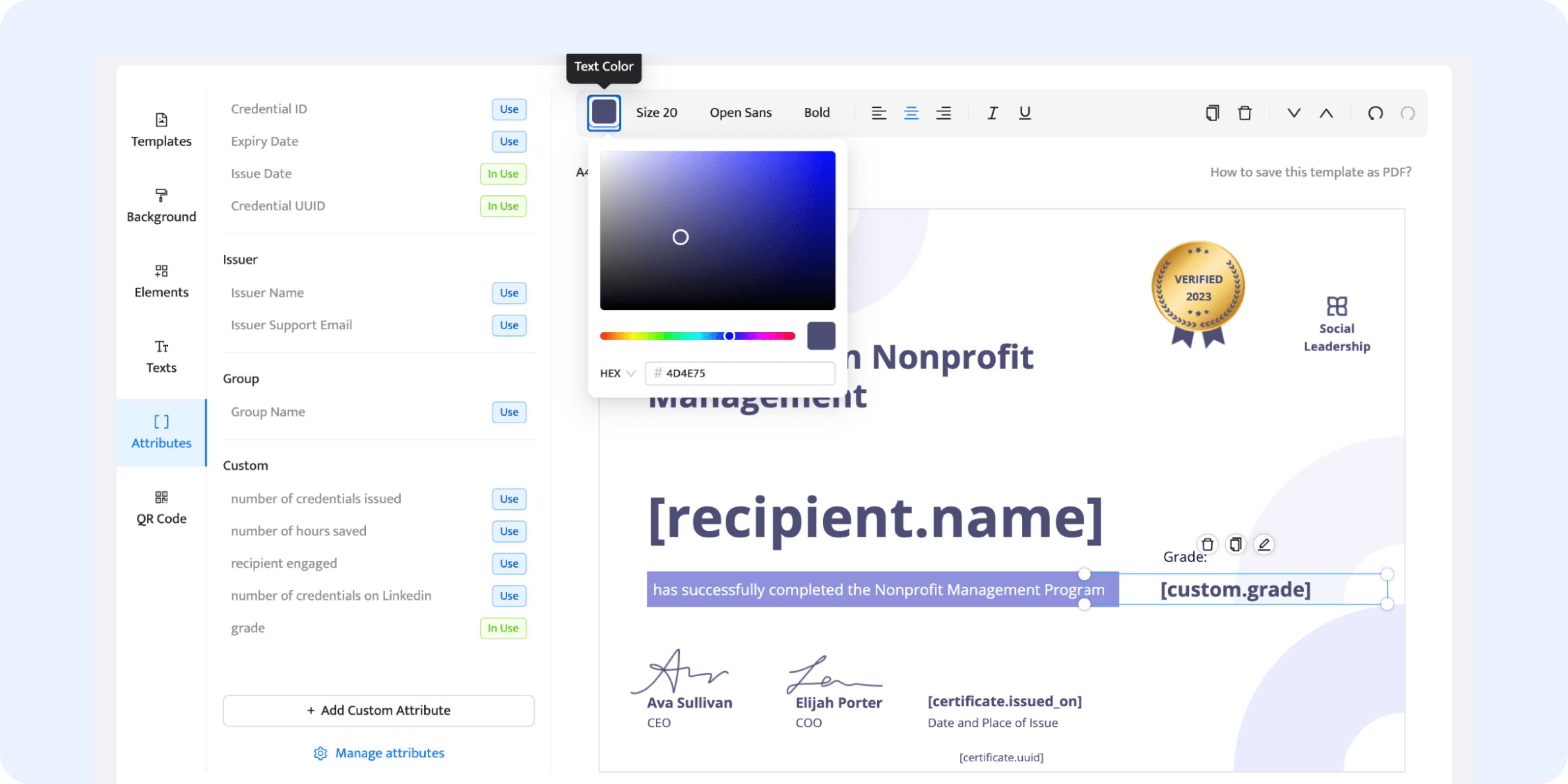1568x784 pixels.
Task: Click the hue slider bar
Action: pos(697,336)
